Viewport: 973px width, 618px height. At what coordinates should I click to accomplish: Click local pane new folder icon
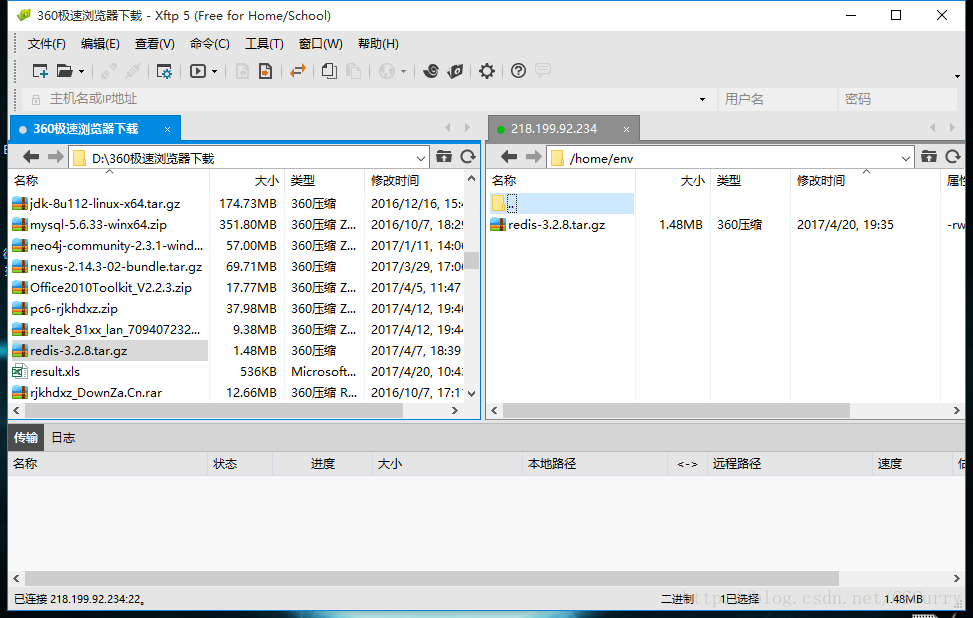[x=444, y=156]
